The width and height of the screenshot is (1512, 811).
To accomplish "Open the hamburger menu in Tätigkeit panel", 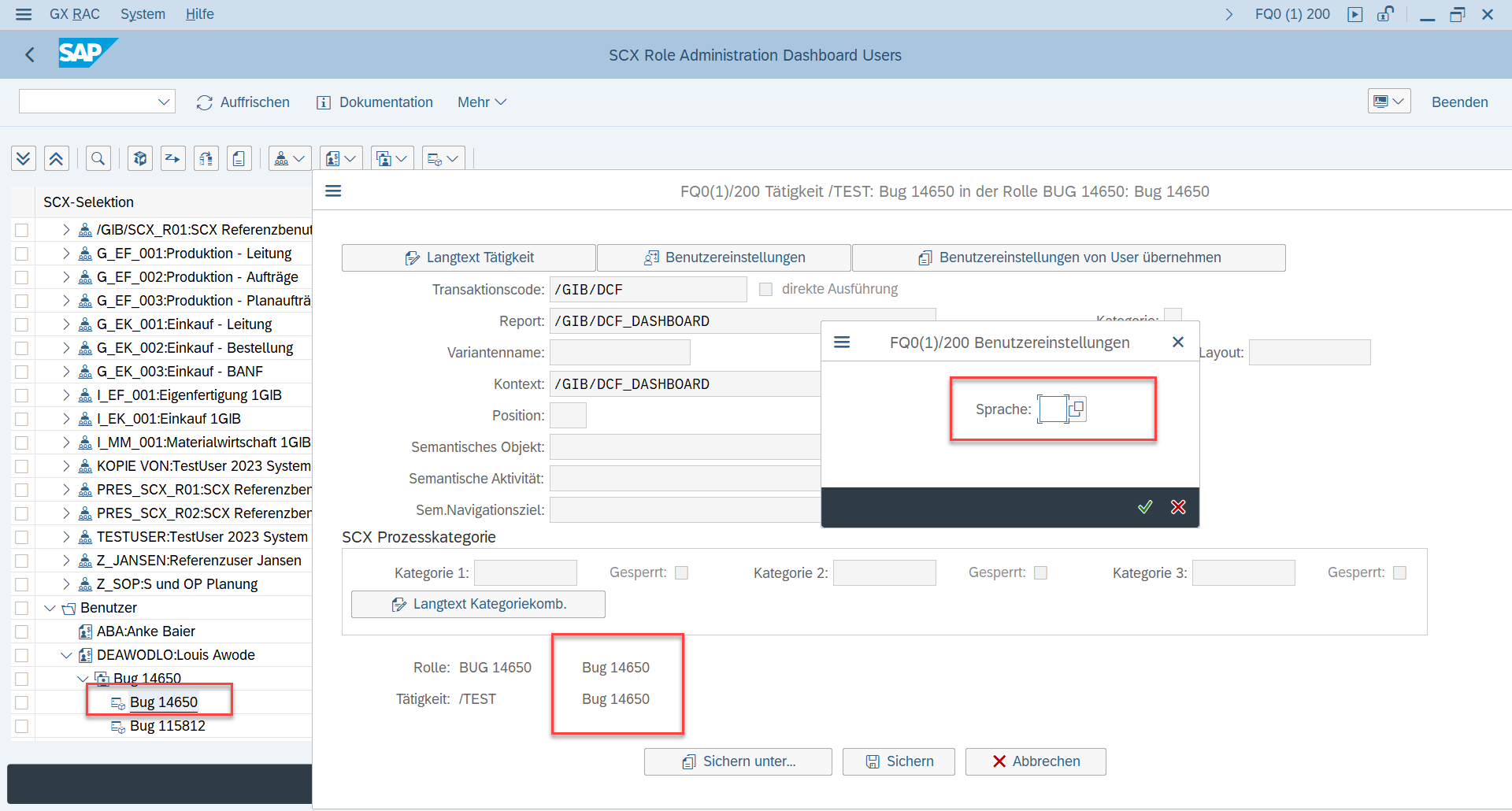I will click(x=333, y=191).
